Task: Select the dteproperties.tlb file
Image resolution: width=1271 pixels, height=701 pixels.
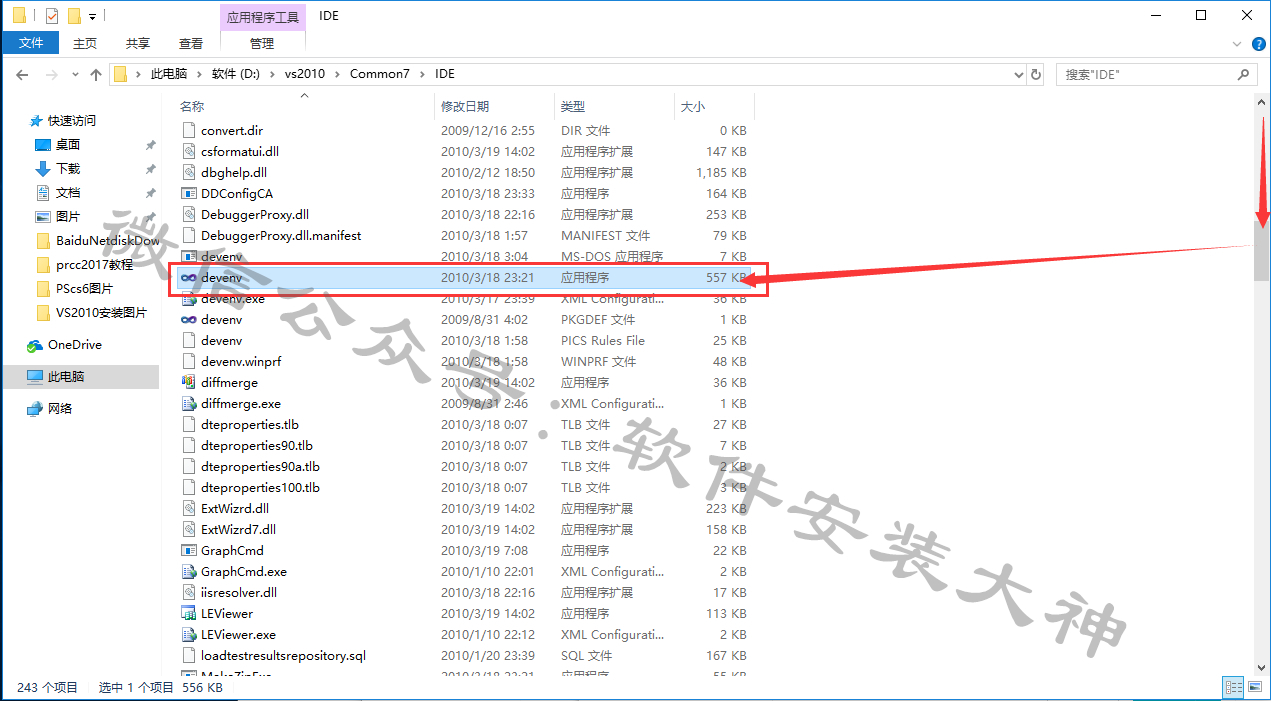Action: (250, 424)
